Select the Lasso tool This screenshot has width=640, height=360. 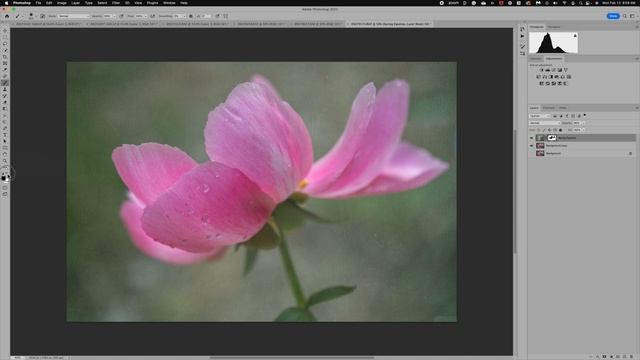point(5,44)
